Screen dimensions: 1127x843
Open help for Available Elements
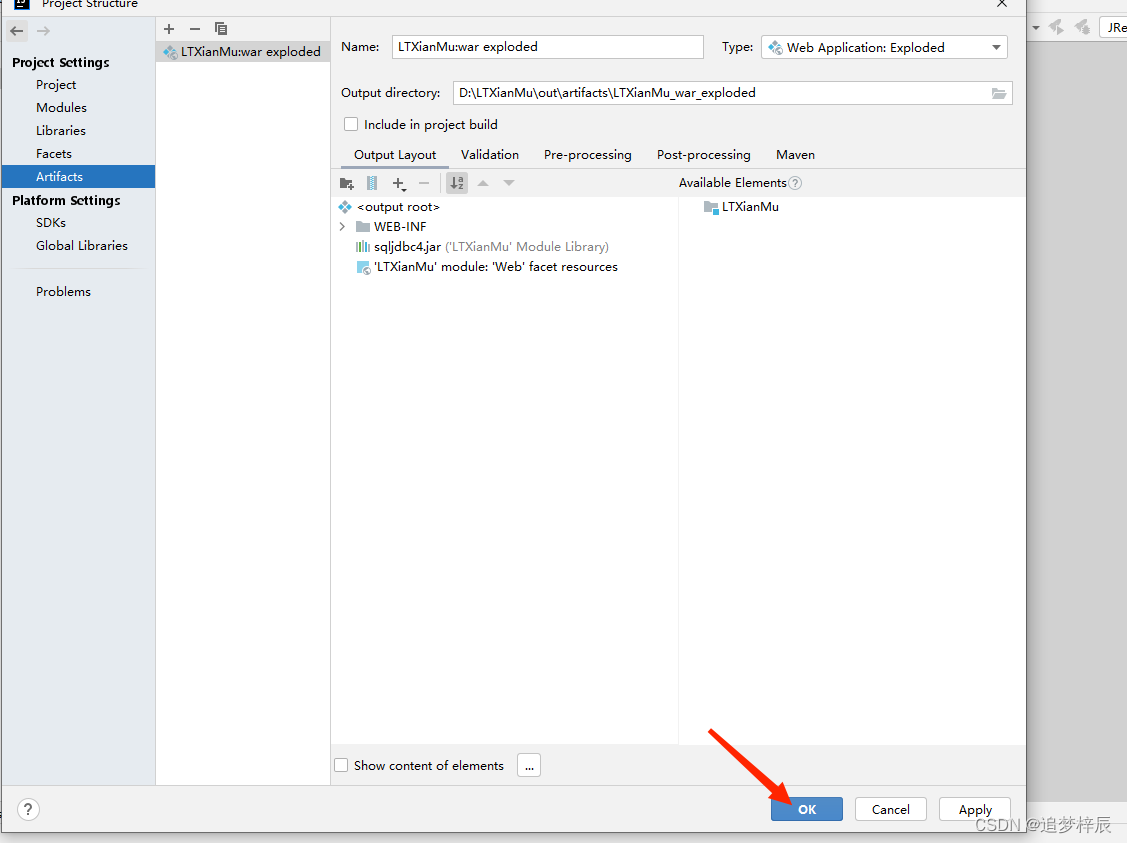click(795, 183)
